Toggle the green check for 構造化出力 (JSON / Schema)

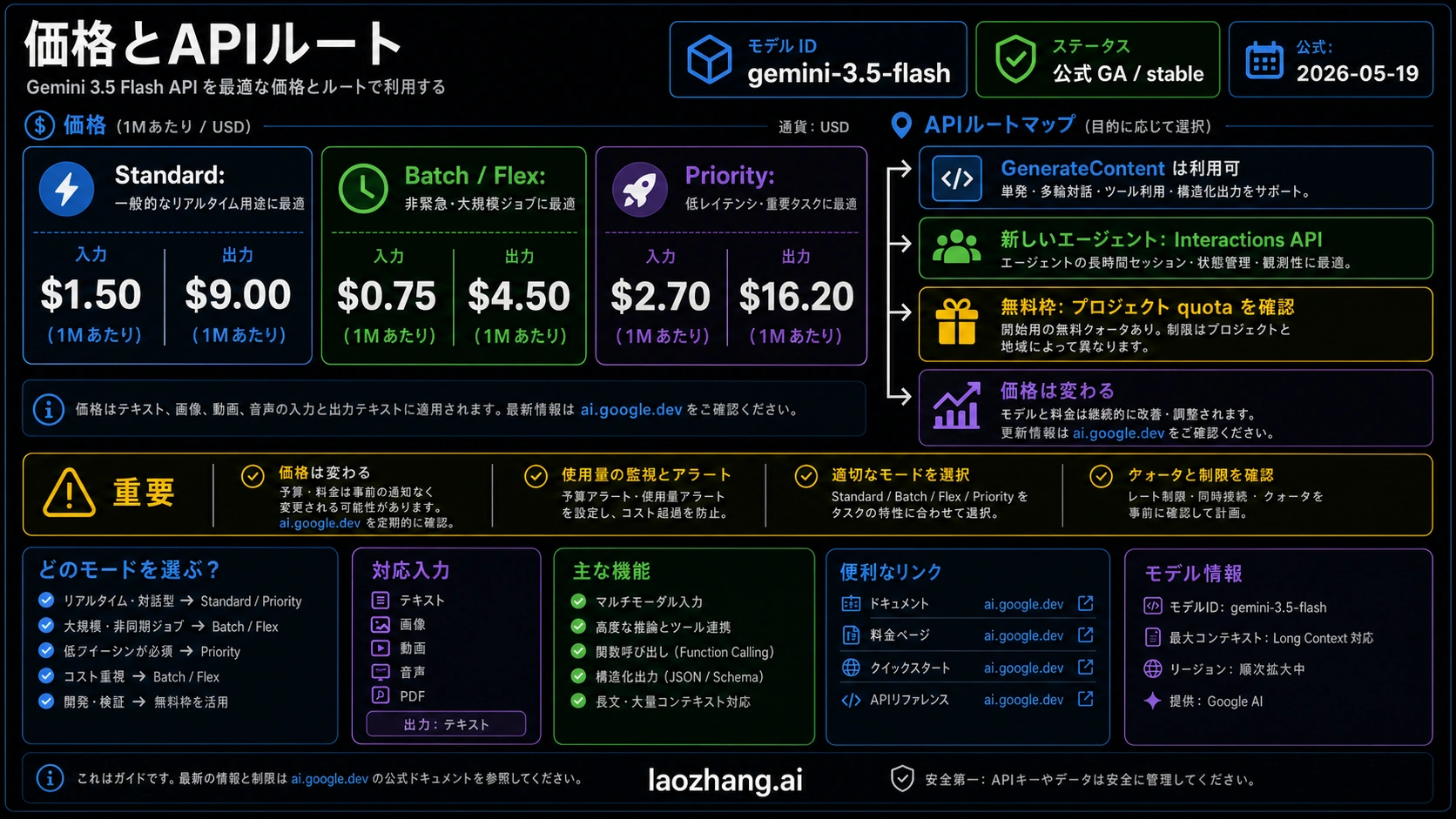pos(578,675)
